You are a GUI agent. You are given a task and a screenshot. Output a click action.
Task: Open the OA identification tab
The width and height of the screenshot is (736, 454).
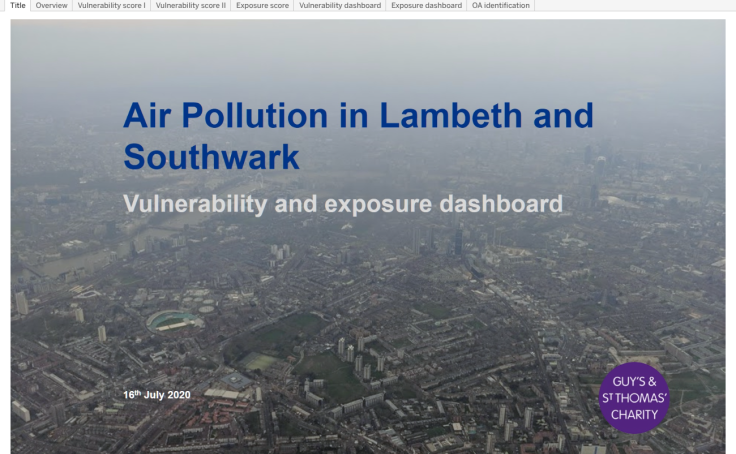pos(501,6)
